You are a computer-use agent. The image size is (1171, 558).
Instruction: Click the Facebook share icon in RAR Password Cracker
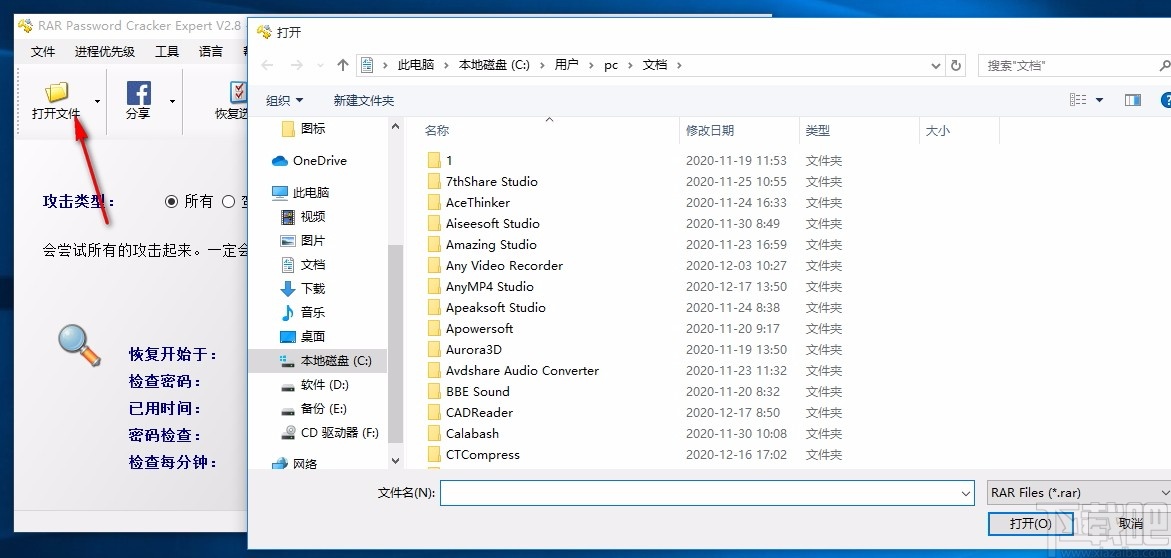pyautogui.click(x=138, y=93)
